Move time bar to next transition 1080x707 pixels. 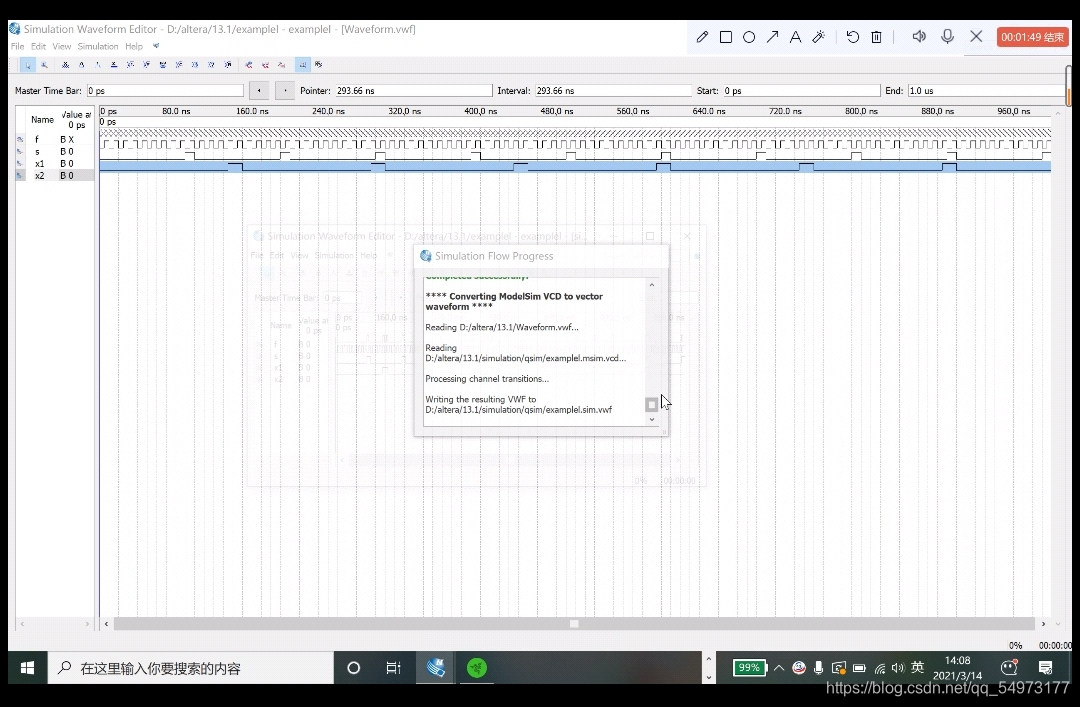coord(285,90)
